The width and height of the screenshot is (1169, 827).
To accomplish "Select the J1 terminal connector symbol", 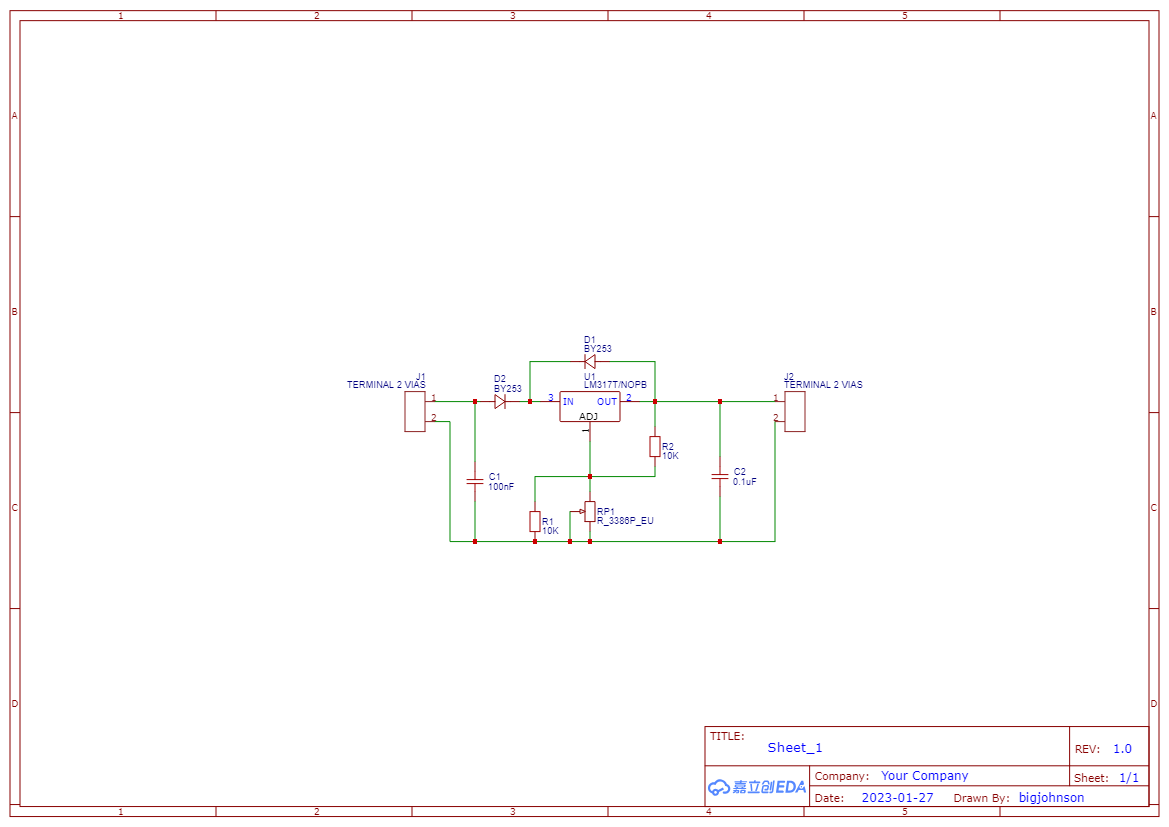I will pos(415,412).
